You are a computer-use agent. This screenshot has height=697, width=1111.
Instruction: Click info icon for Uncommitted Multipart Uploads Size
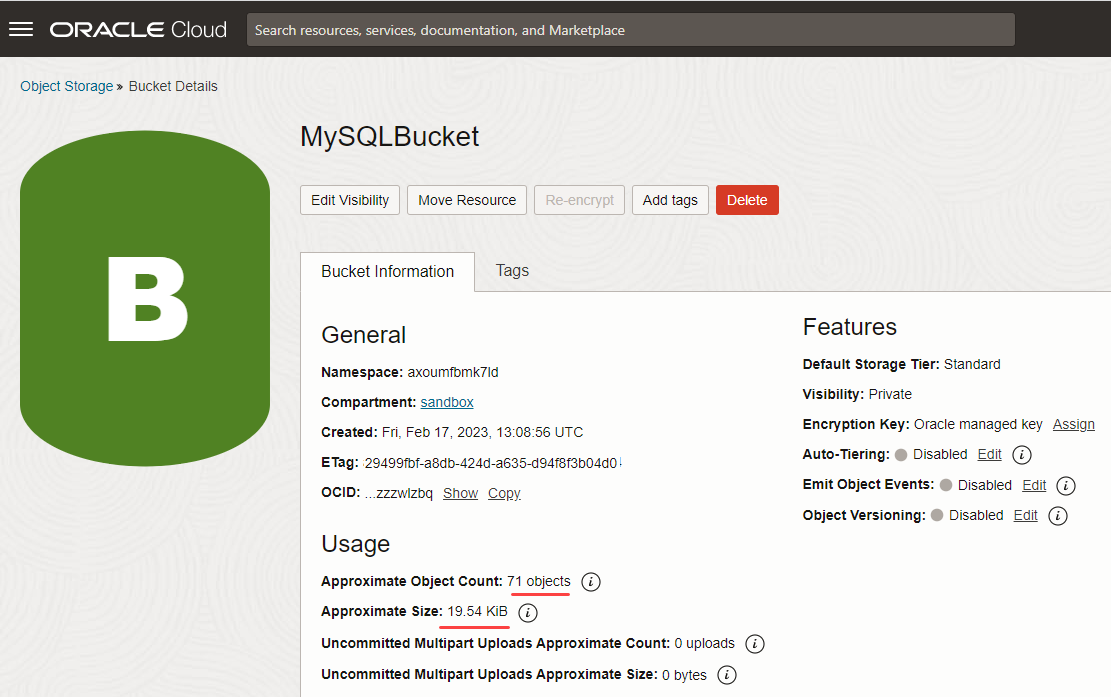coord(727,675)
